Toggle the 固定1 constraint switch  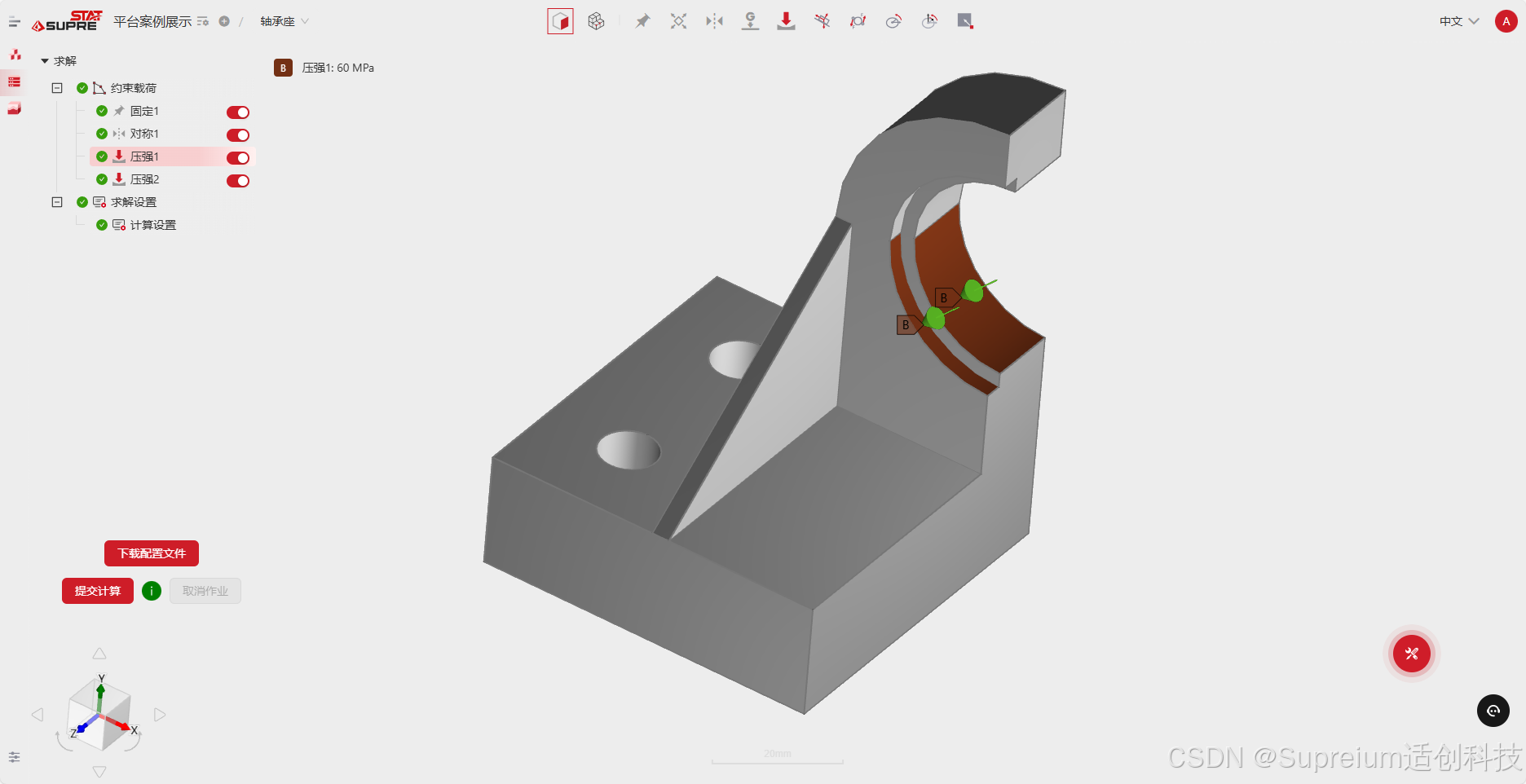pos(238,112)
